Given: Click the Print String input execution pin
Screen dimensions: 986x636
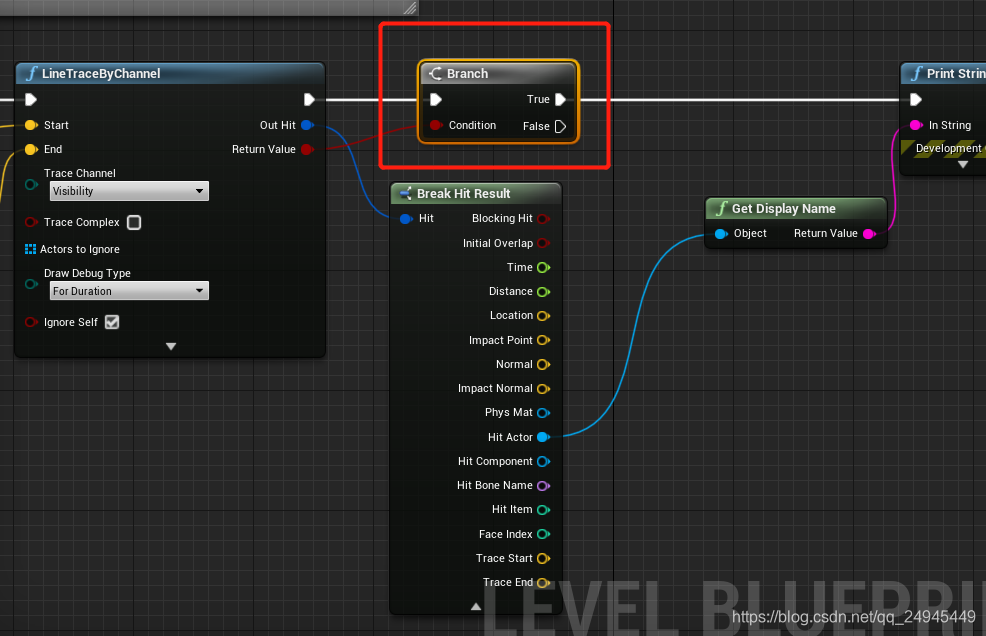Looking at the screenshot, I should coord(916,99).
